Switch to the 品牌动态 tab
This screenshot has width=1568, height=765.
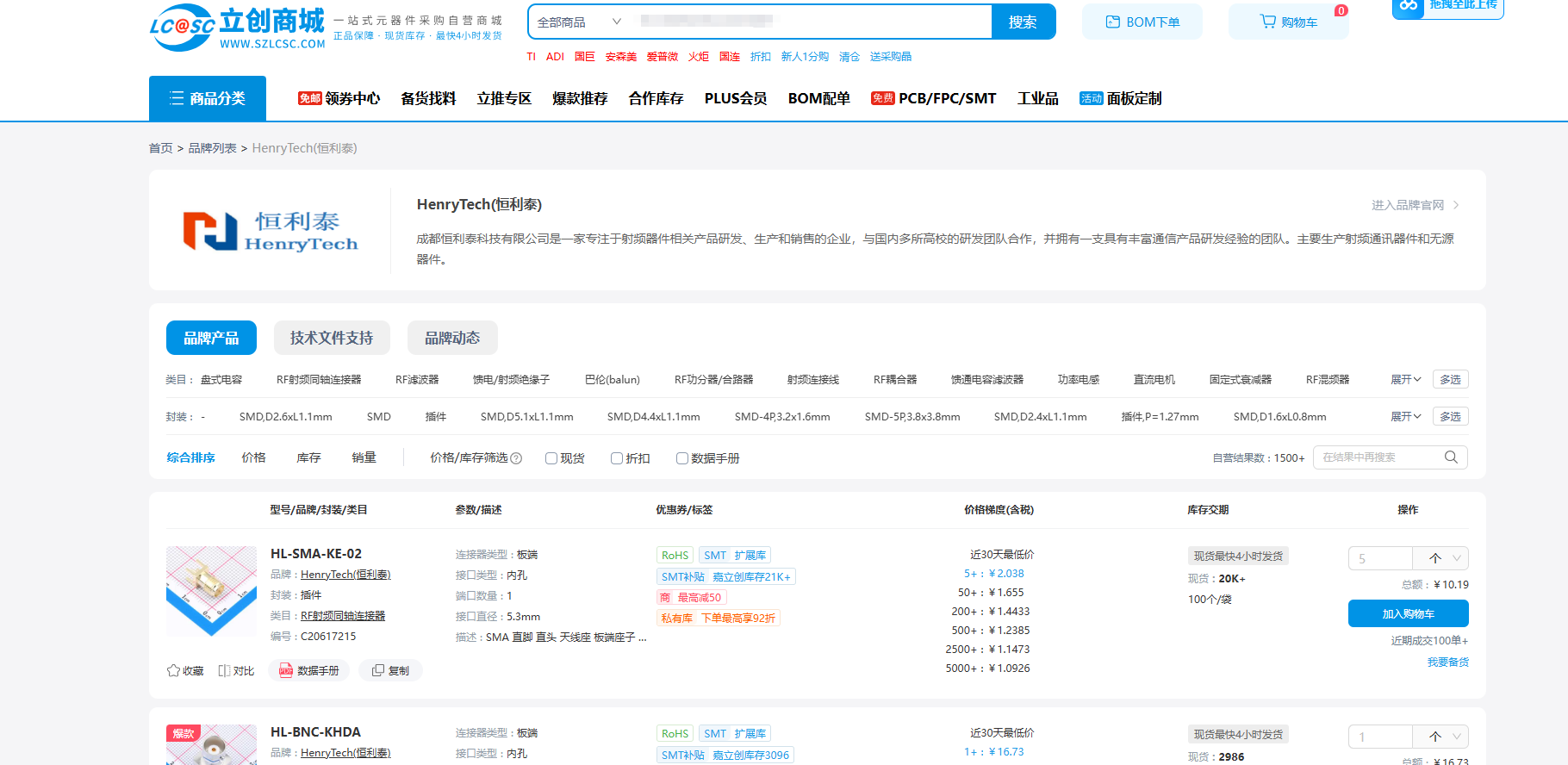tap(452, 338)
